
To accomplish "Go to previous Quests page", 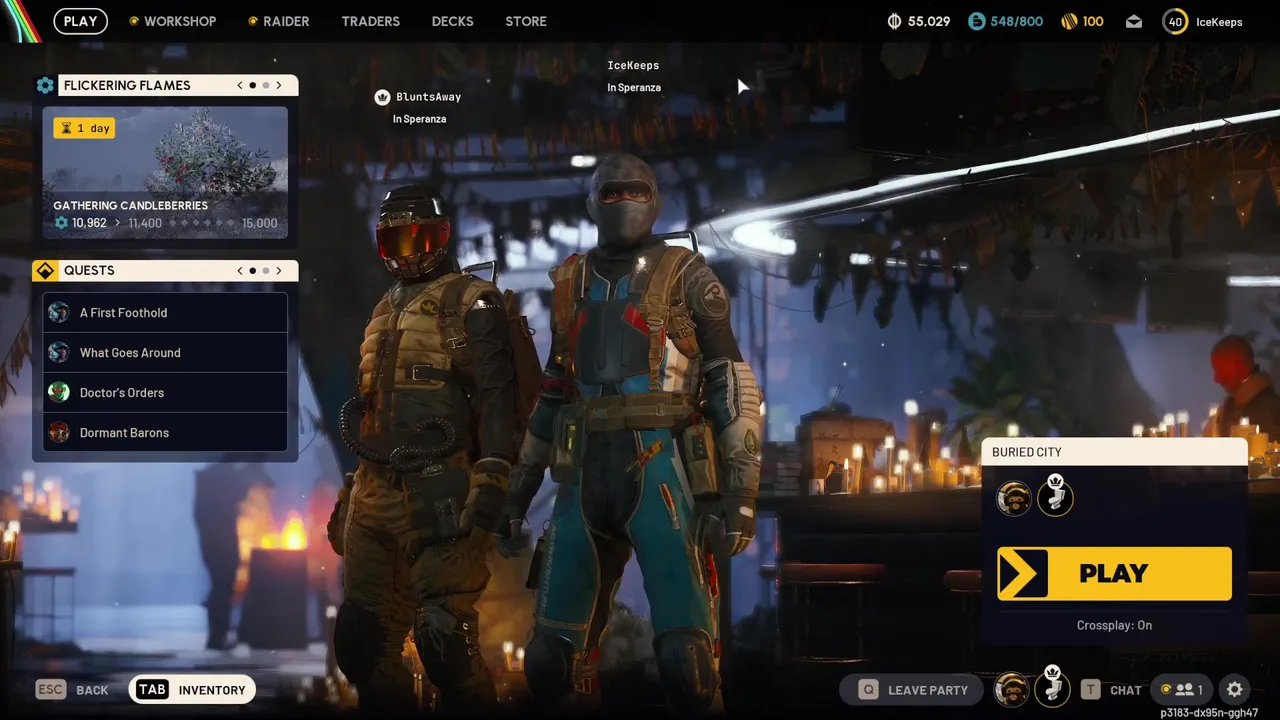I will (240, 270).
